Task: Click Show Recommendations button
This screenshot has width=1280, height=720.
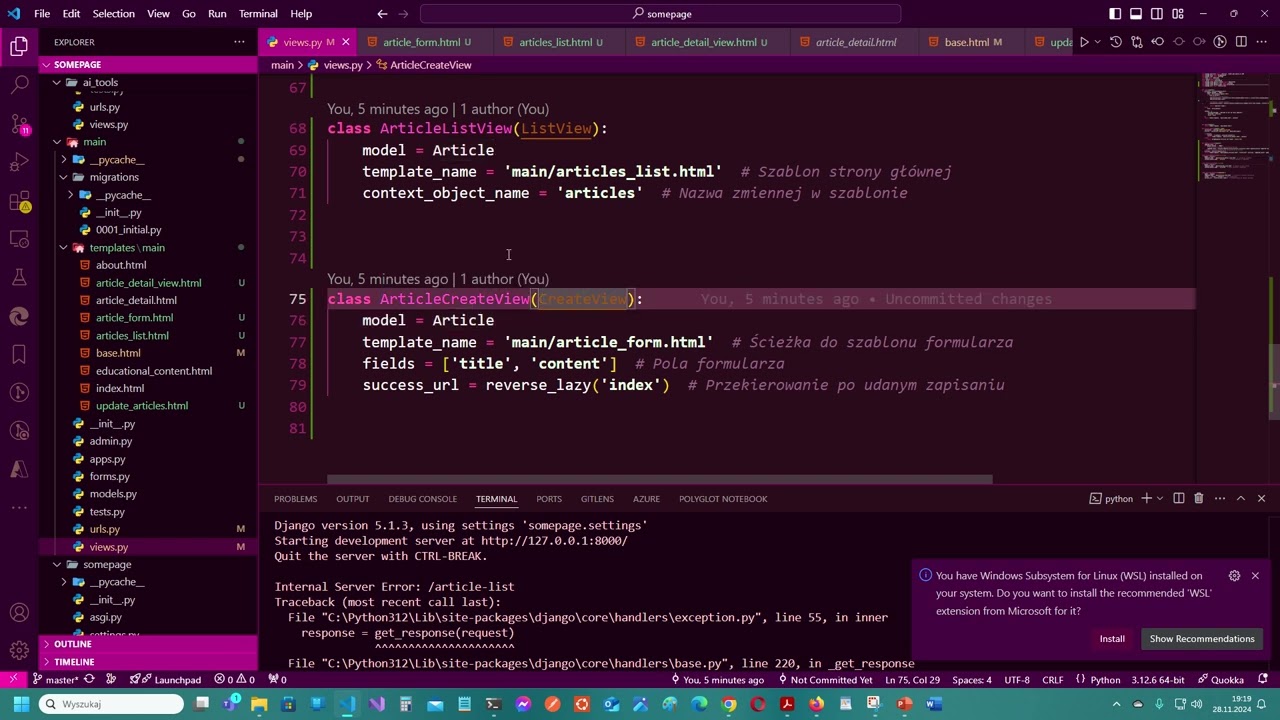Action: tap(1202, 639)
